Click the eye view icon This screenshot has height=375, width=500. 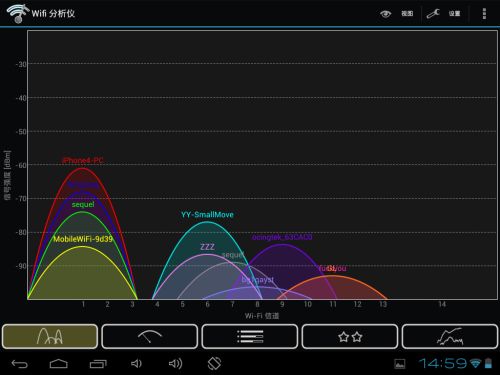385,14
